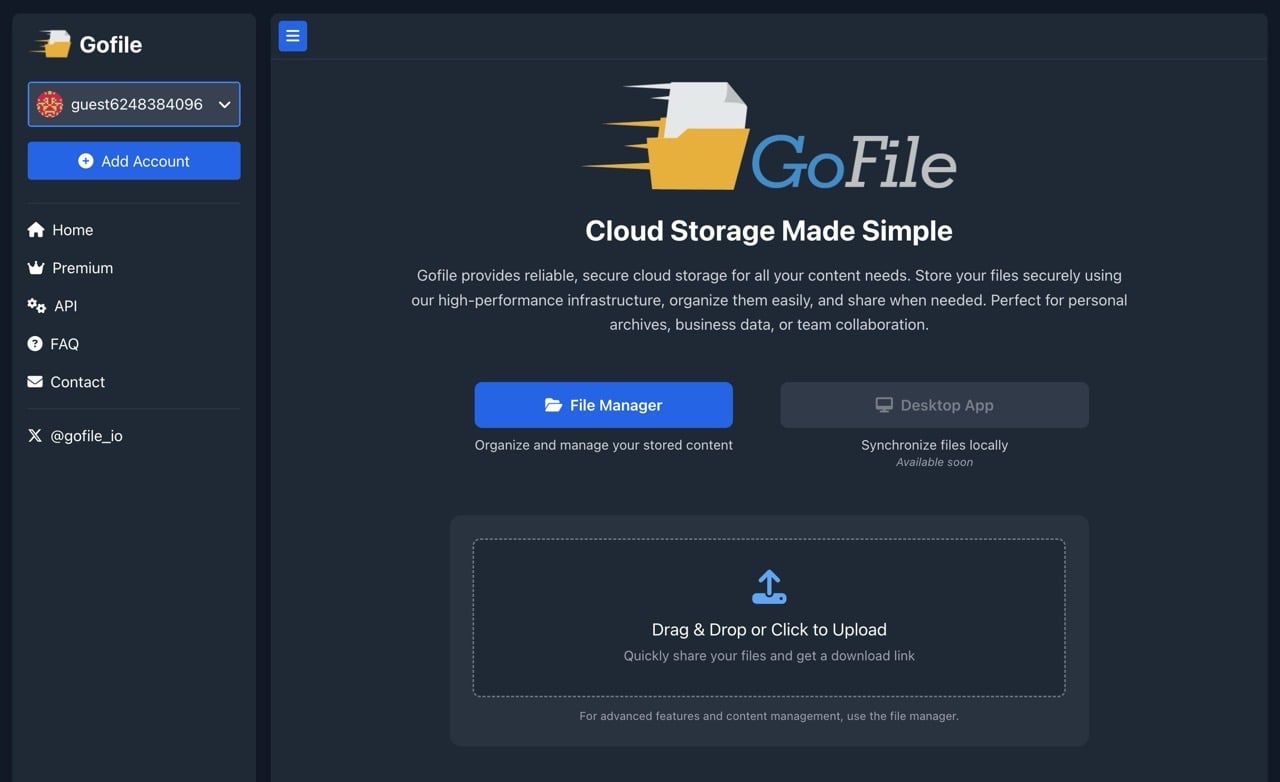Screen dimensions: 1280x782
Task: Click the blue upload arrow icon
Action: (x=769, y=586)
